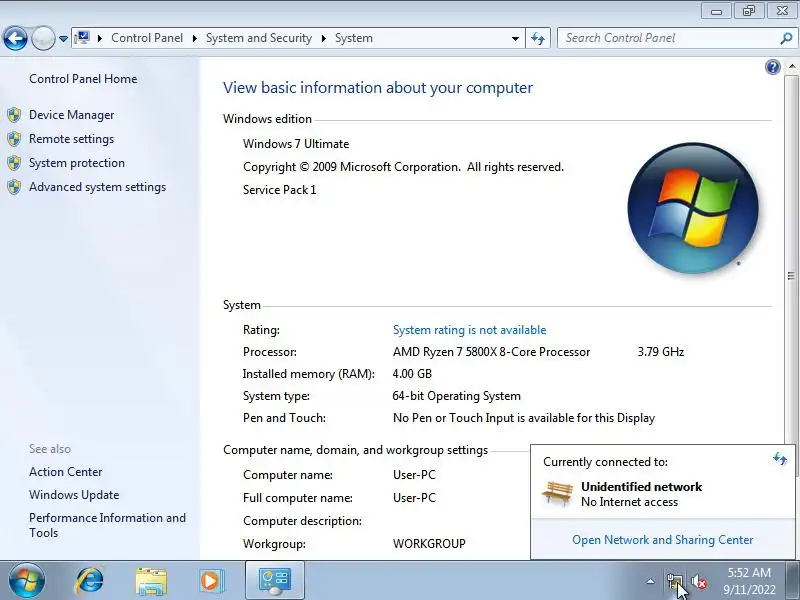800x600 pixels.
Task: Expand the arrow after Control Panel breadcrumb
Action: (x=195, y=38)
